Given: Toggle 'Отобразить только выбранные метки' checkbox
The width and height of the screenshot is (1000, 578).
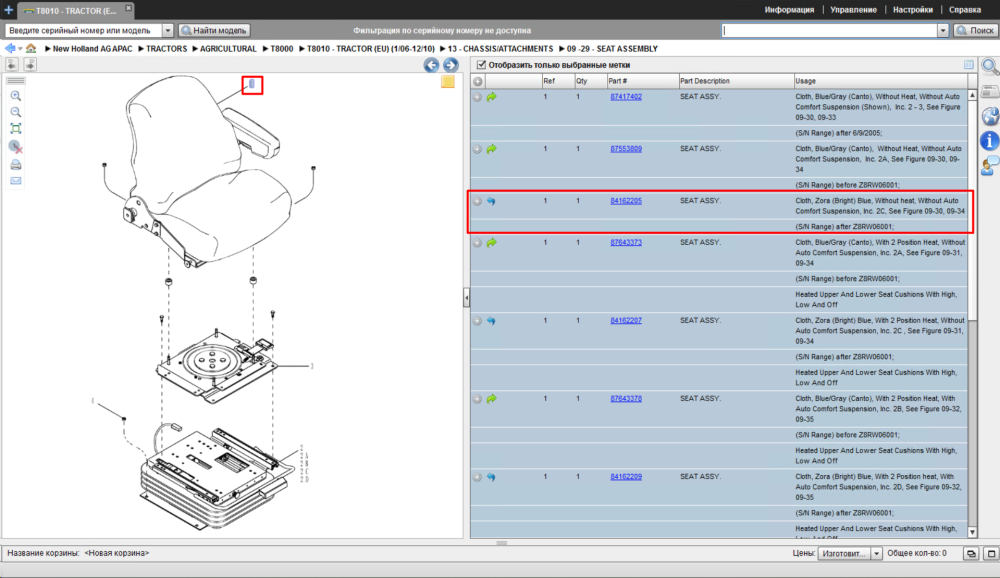Looking at the screenshot, I should (482, 65).
